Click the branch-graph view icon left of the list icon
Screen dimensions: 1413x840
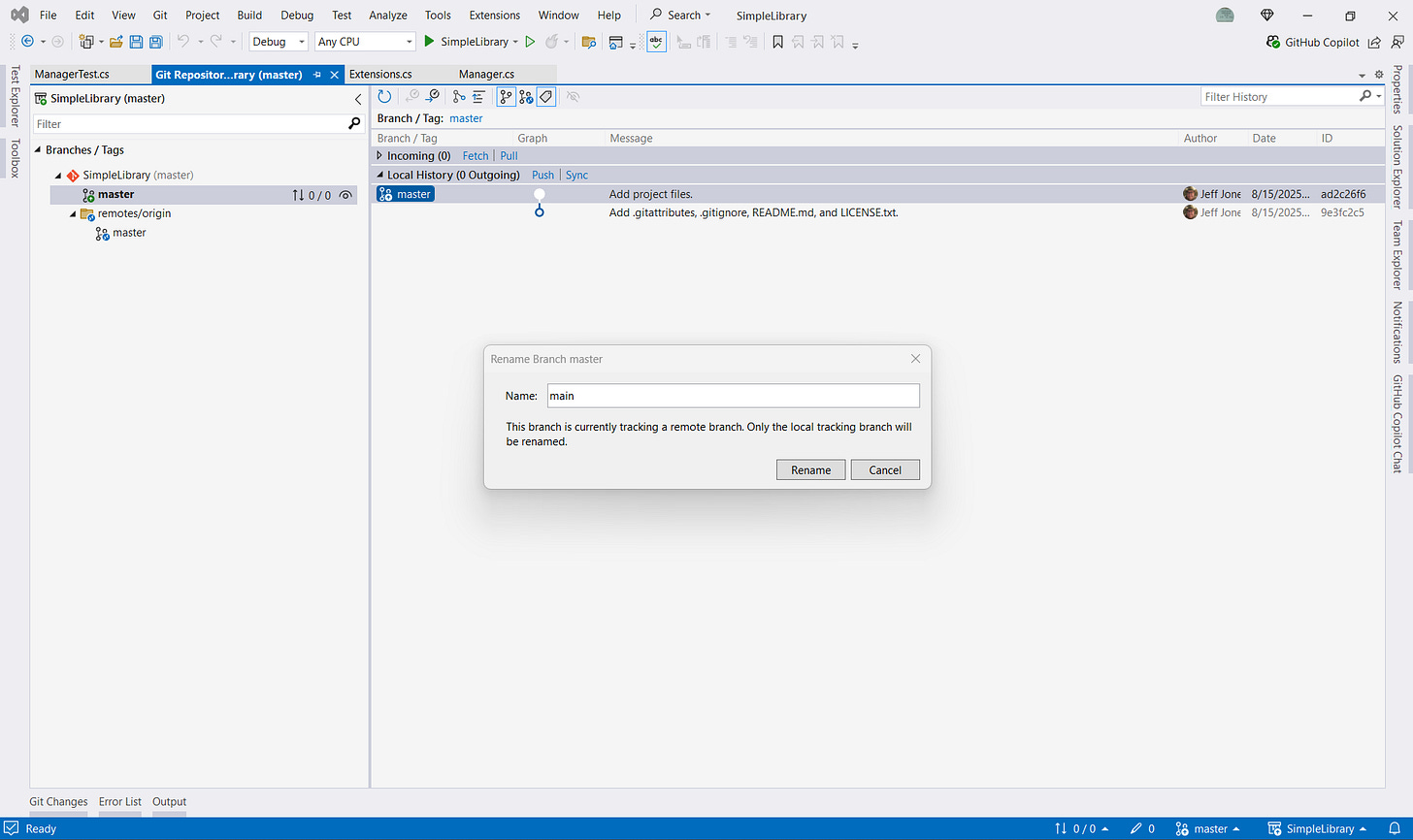point(459,96)
